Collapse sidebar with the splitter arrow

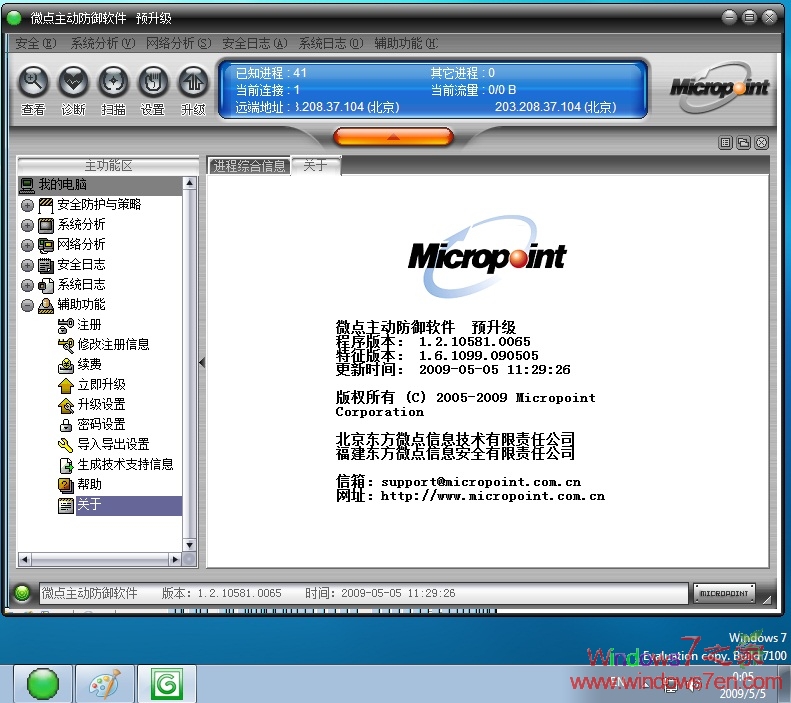(x=202, y=362)
